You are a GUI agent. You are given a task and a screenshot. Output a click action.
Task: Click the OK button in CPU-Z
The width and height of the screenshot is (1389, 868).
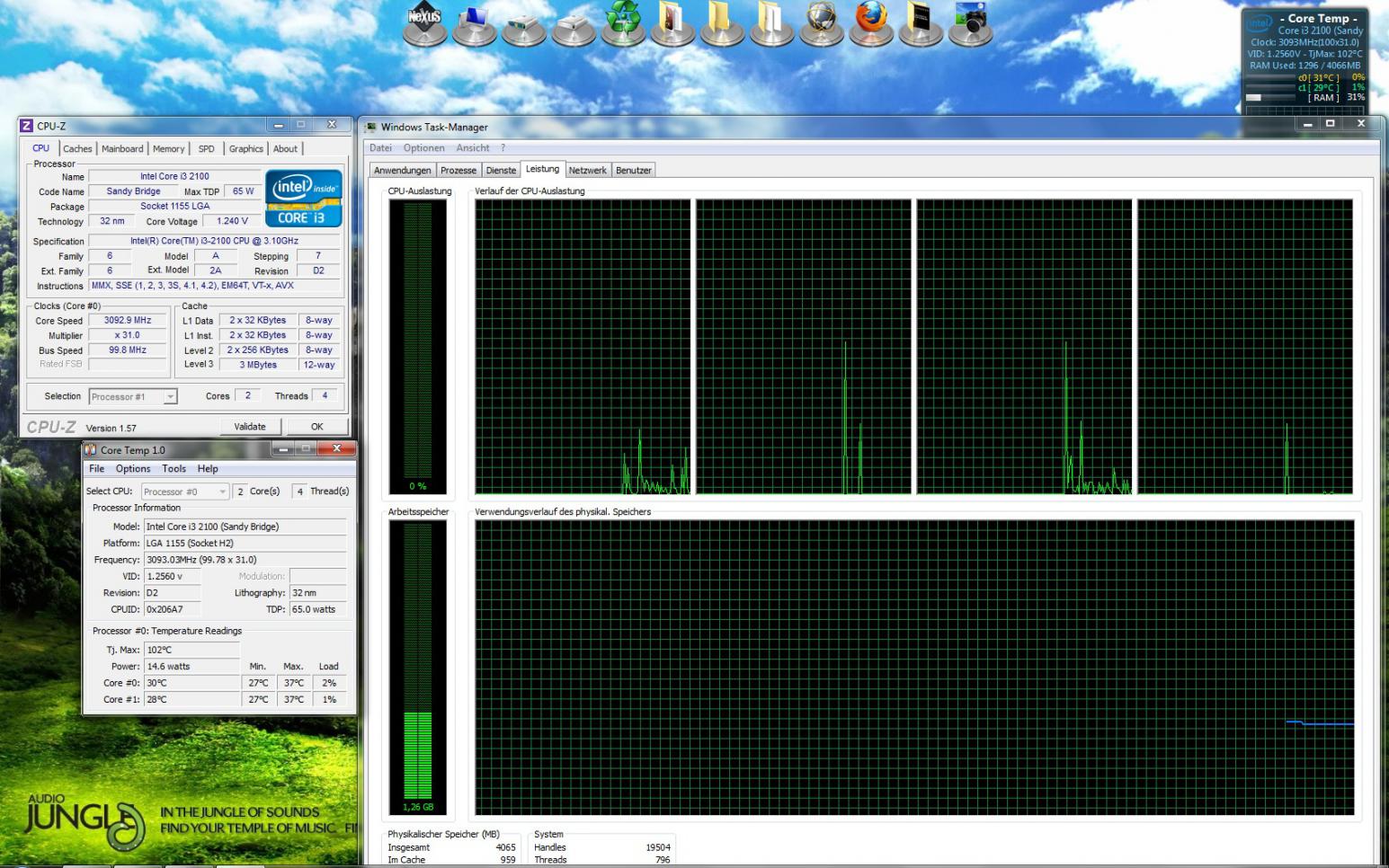click(x=317, y=427)
